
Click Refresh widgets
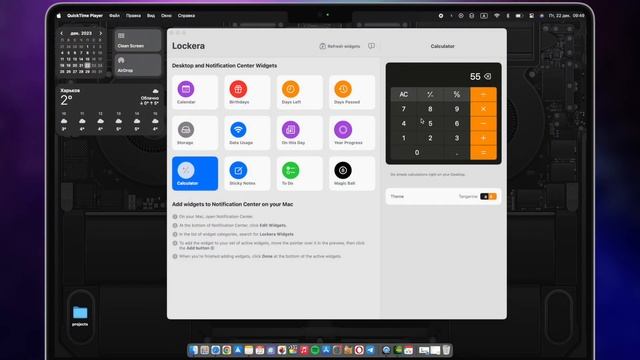coord(340,46)
